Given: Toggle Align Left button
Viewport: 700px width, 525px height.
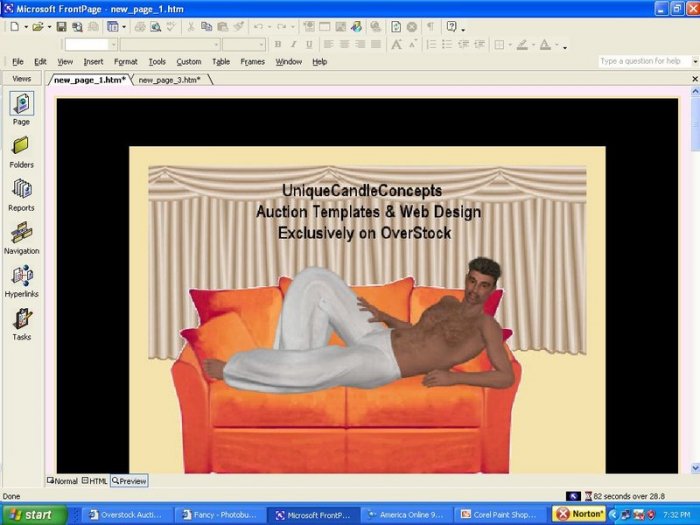Looking at the screenshot, I should (329, 44).
